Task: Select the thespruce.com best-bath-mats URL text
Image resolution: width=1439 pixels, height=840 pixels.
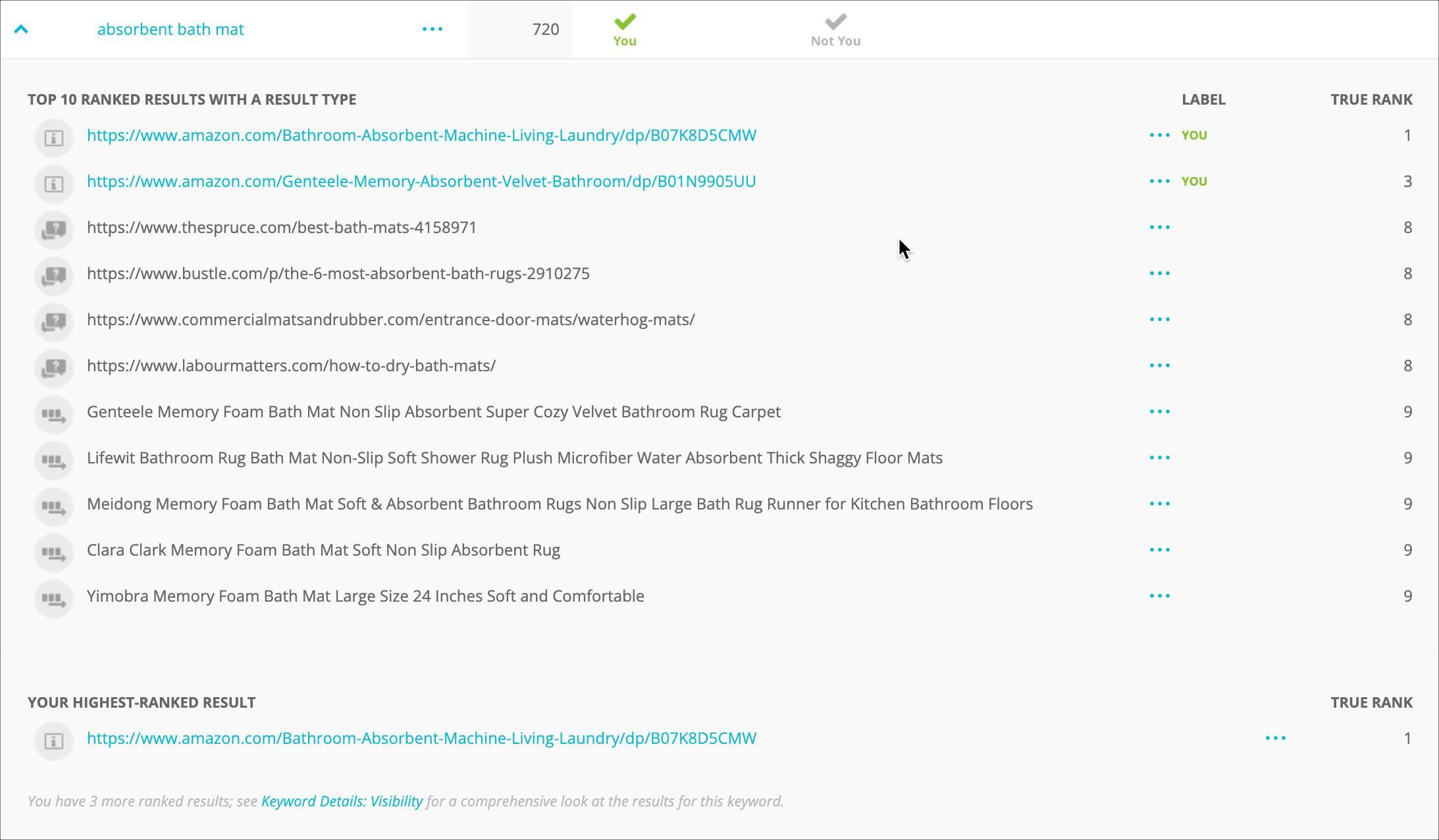Action: point(282,227)
